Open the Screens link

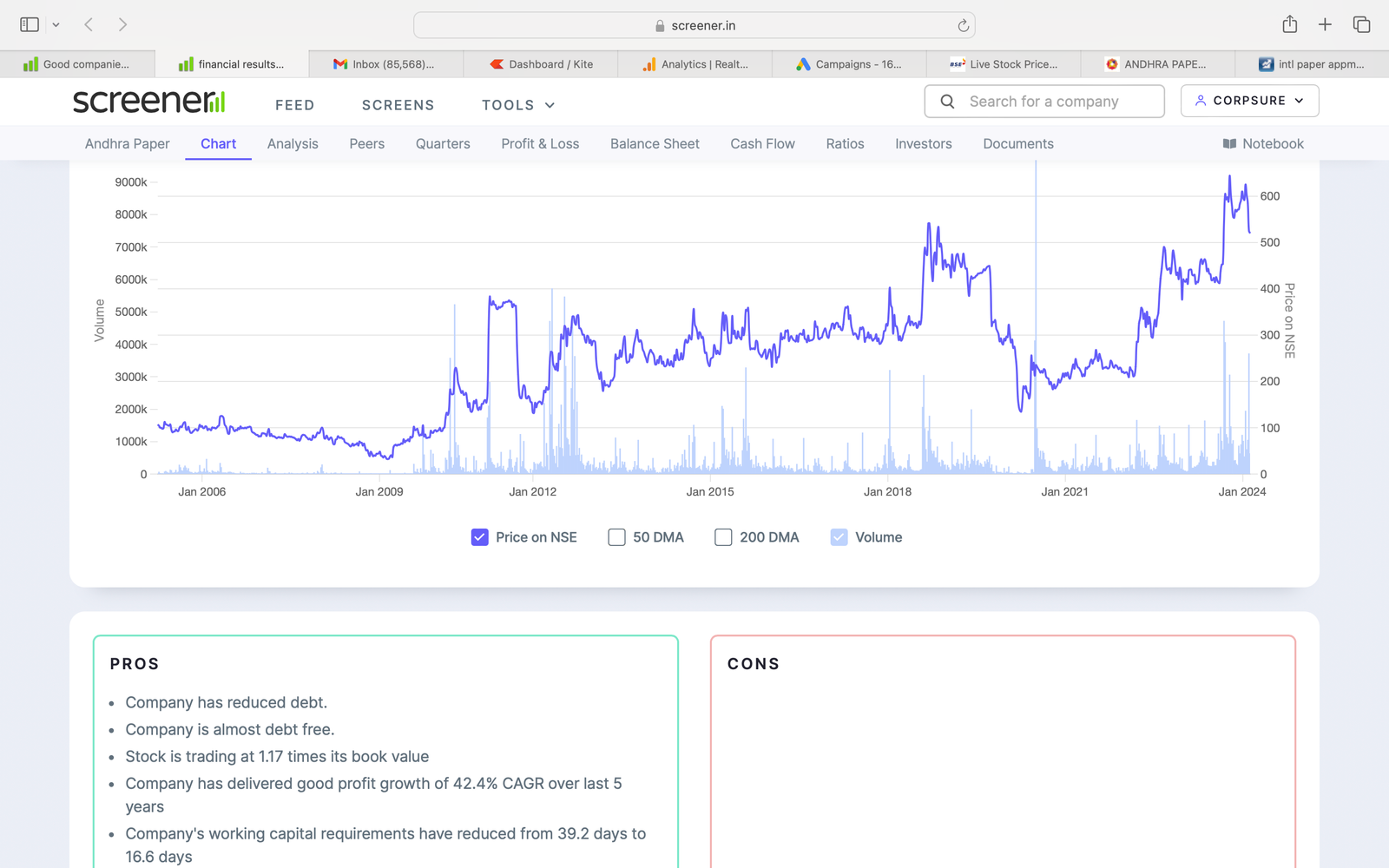click(398, 105)
